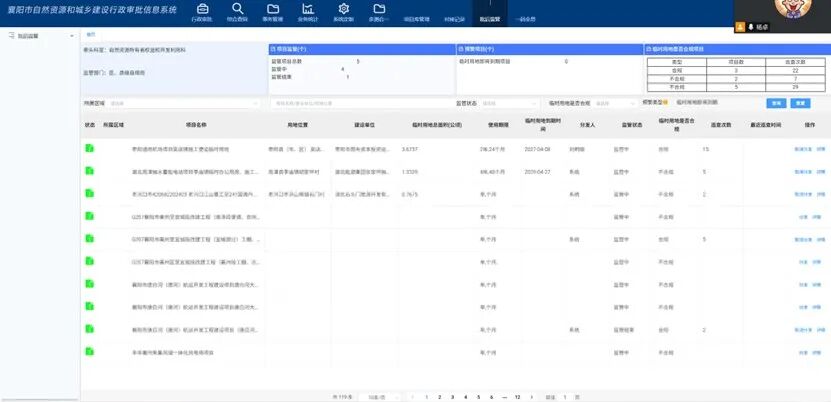The width and height of the screenshot is (831, 402).
Task: Click the green status icon in first row
Action: point(89,148)
